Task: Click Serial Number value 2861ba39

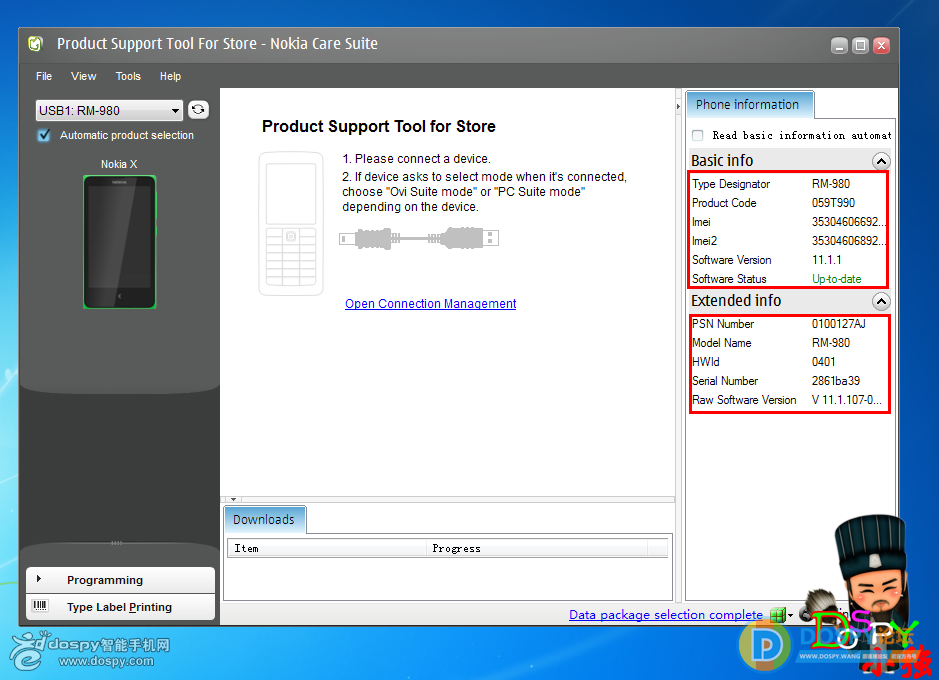Action: (836, 381)
